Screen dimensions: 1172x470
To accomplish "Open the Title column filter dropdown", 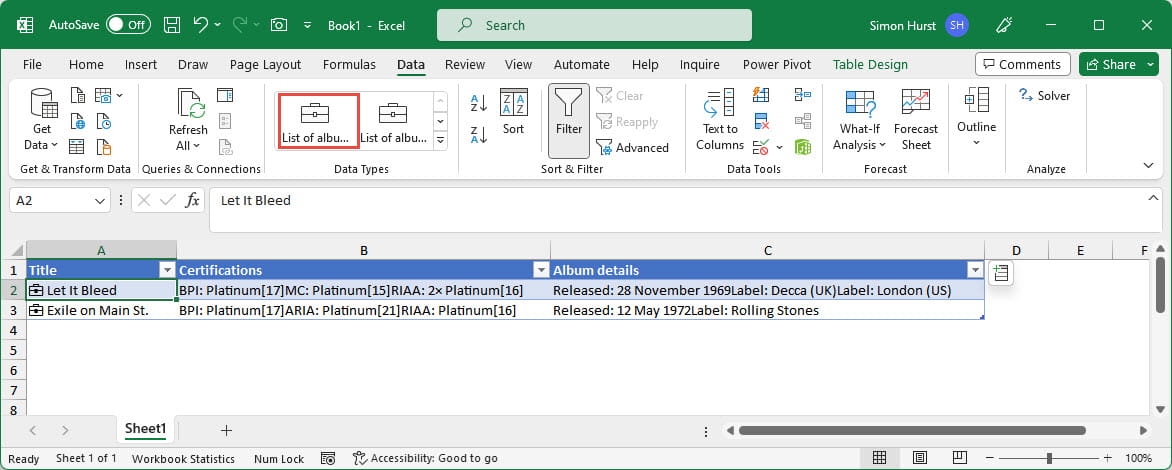I will pos(167,271).
